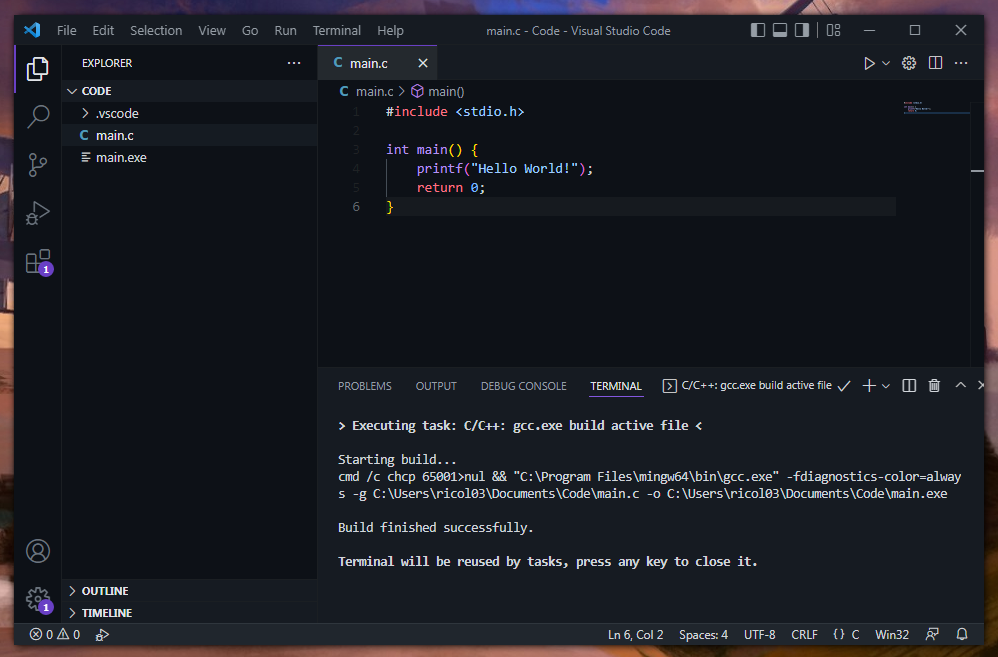Toggle Panel layout icon

(780, 30)
